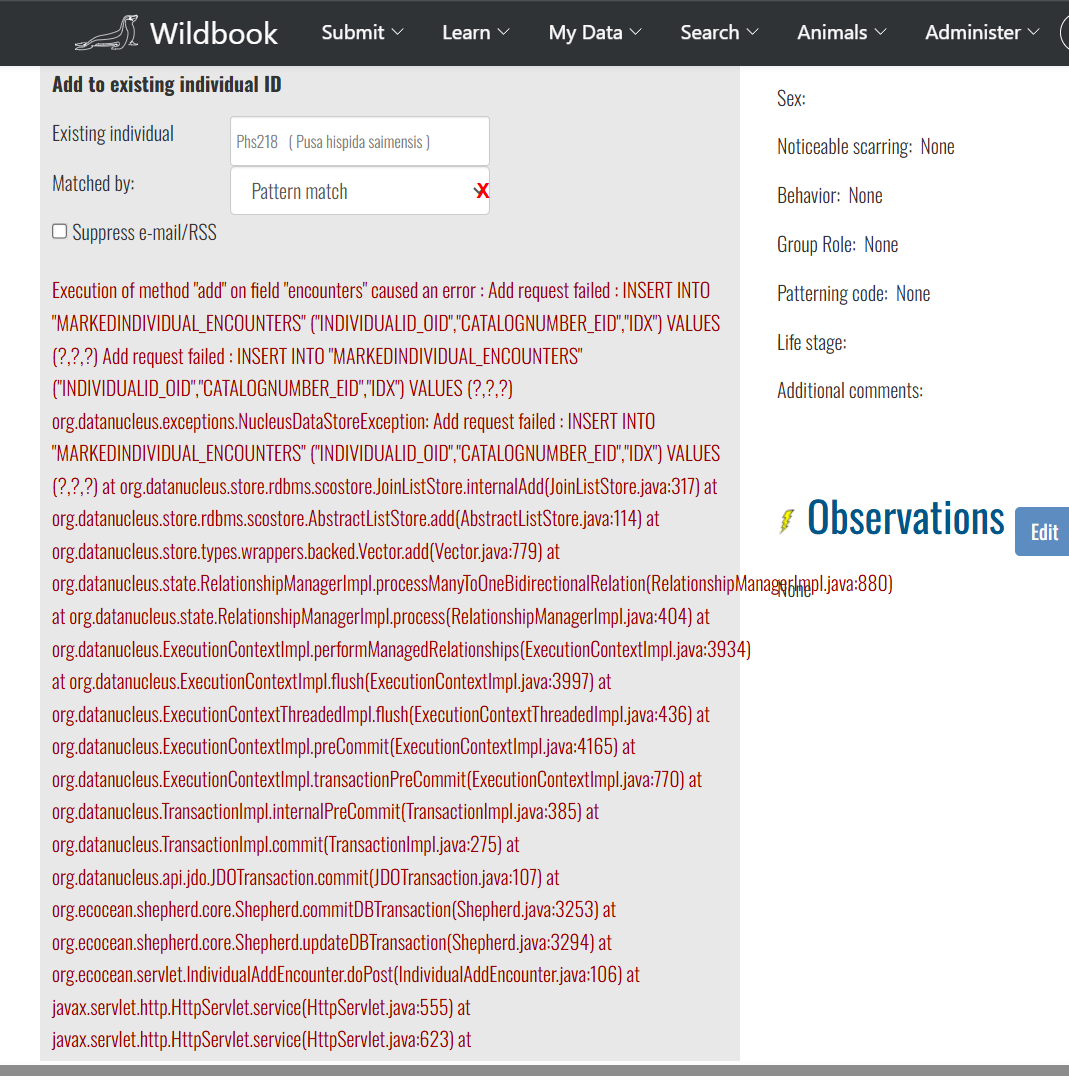Click the Observations section heading
1069x1080 pixels.
pos(905,518)
